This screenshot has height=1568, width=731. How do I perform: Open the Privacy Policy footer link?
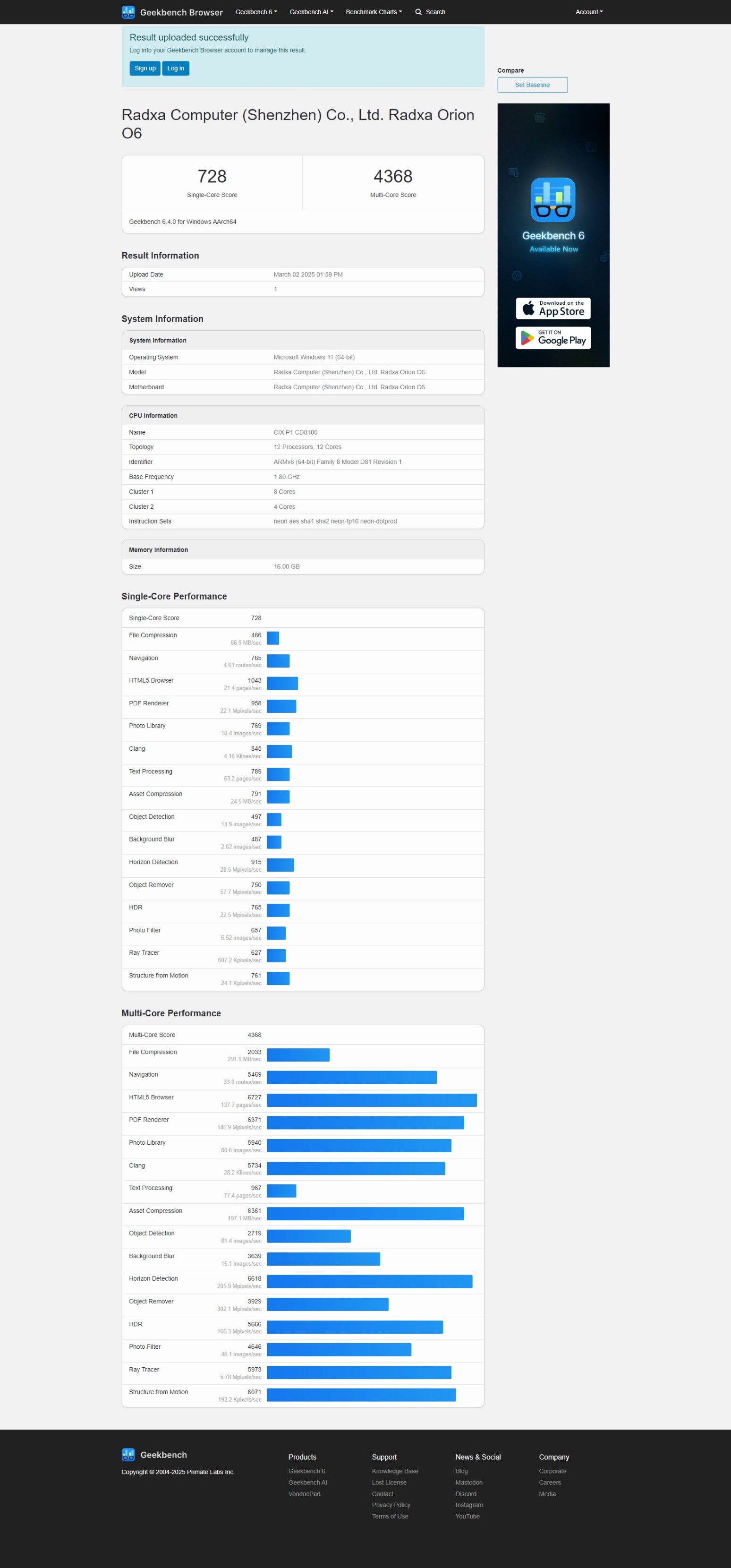click(x=391, y=1505)
